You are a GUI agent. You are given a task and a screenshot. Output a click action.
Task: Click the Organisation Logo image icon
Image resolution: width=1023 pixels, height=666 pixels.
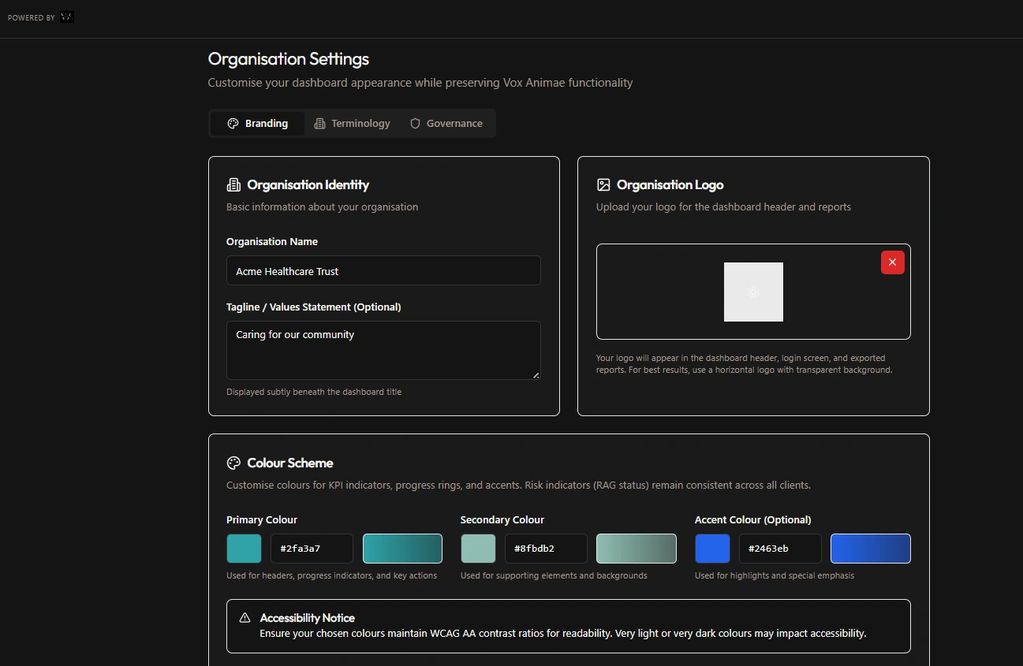[x=603, y=185]
